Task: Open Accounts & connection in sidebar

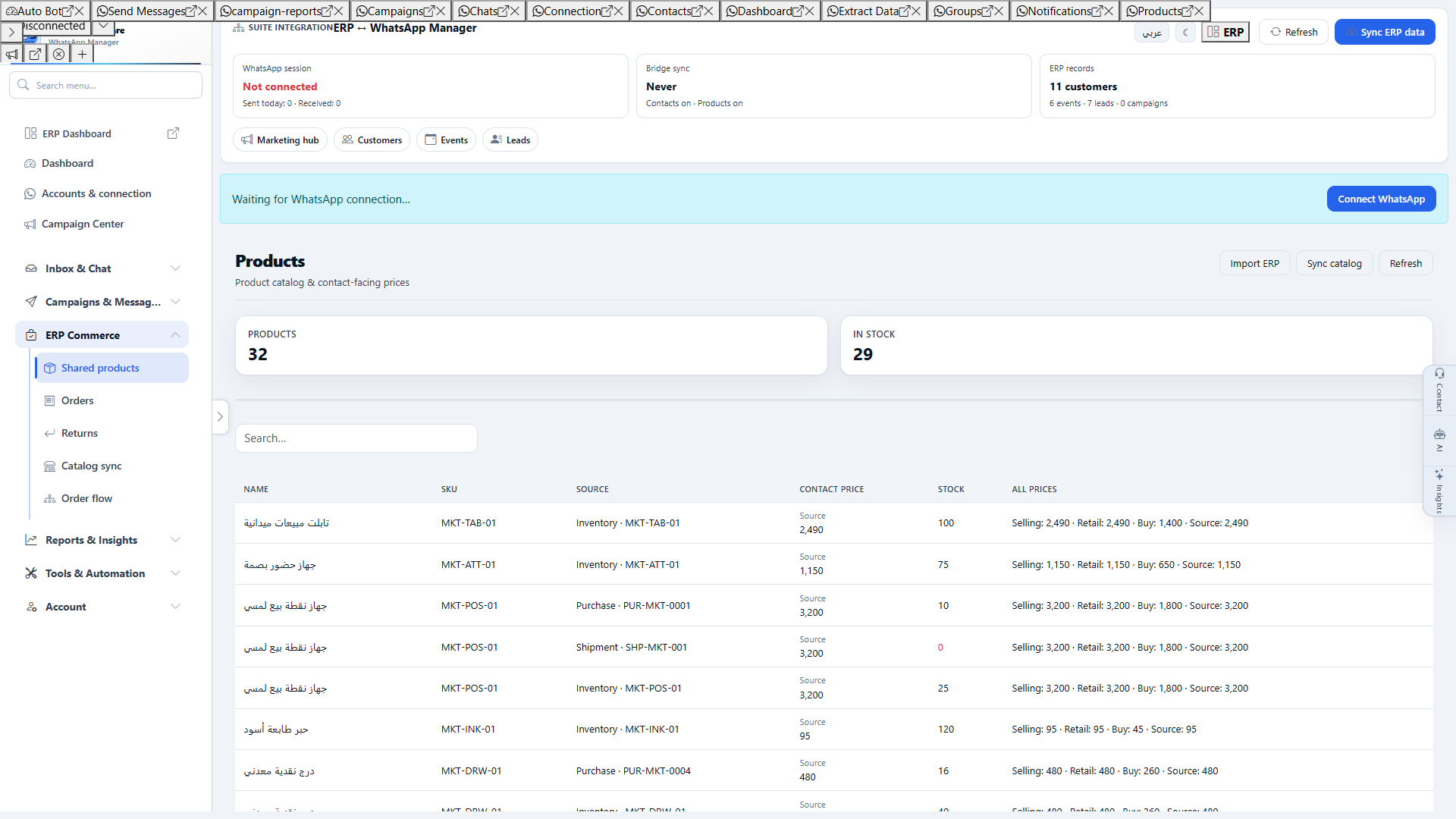Action: [x=96, y=193]
